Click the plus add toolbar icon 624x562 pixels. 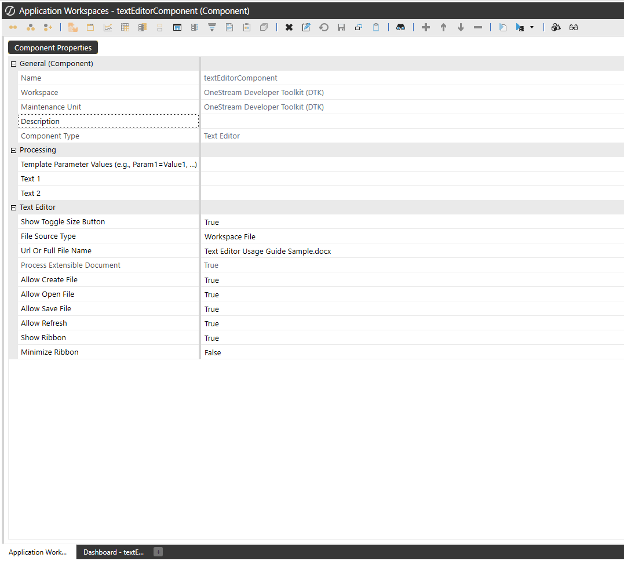click(x=426, y=27)
